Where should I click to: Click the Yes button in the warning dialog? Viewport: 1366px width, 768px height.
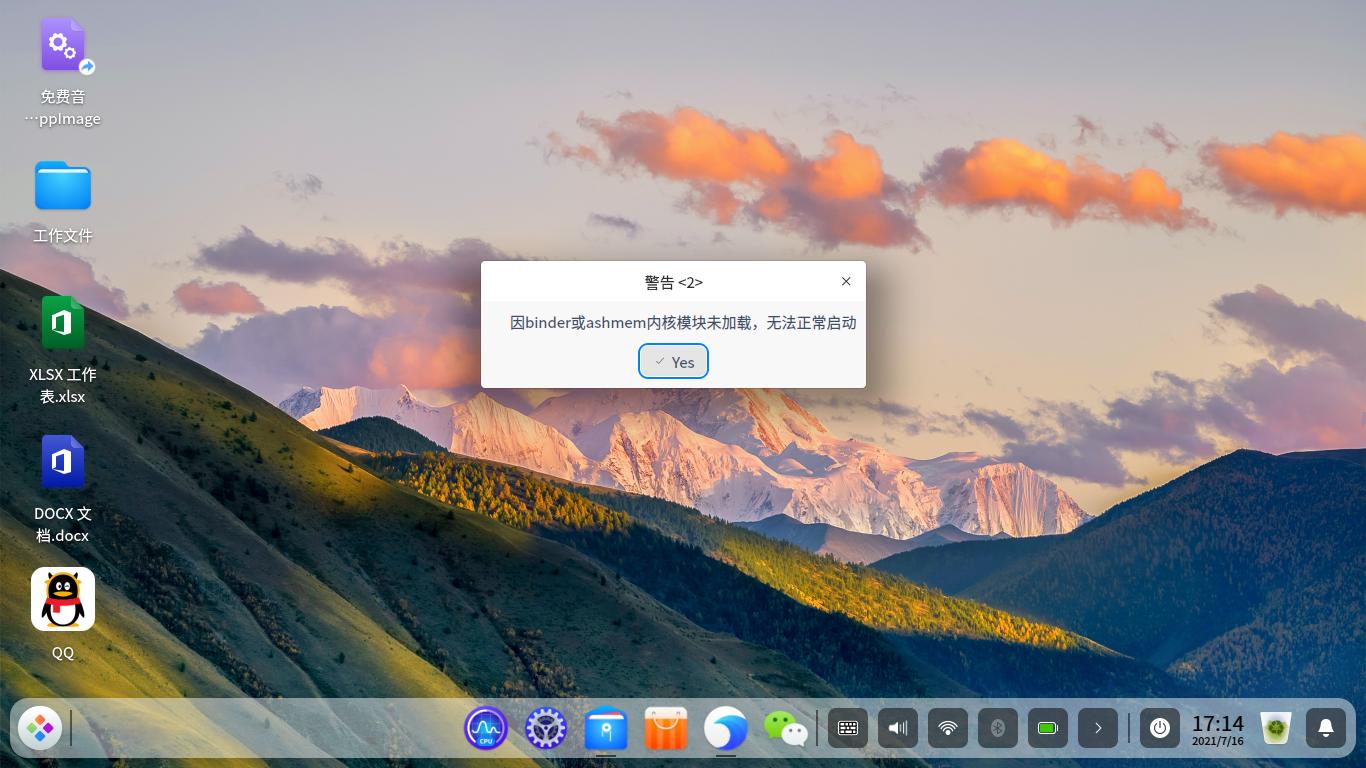[x=673, y=362]
